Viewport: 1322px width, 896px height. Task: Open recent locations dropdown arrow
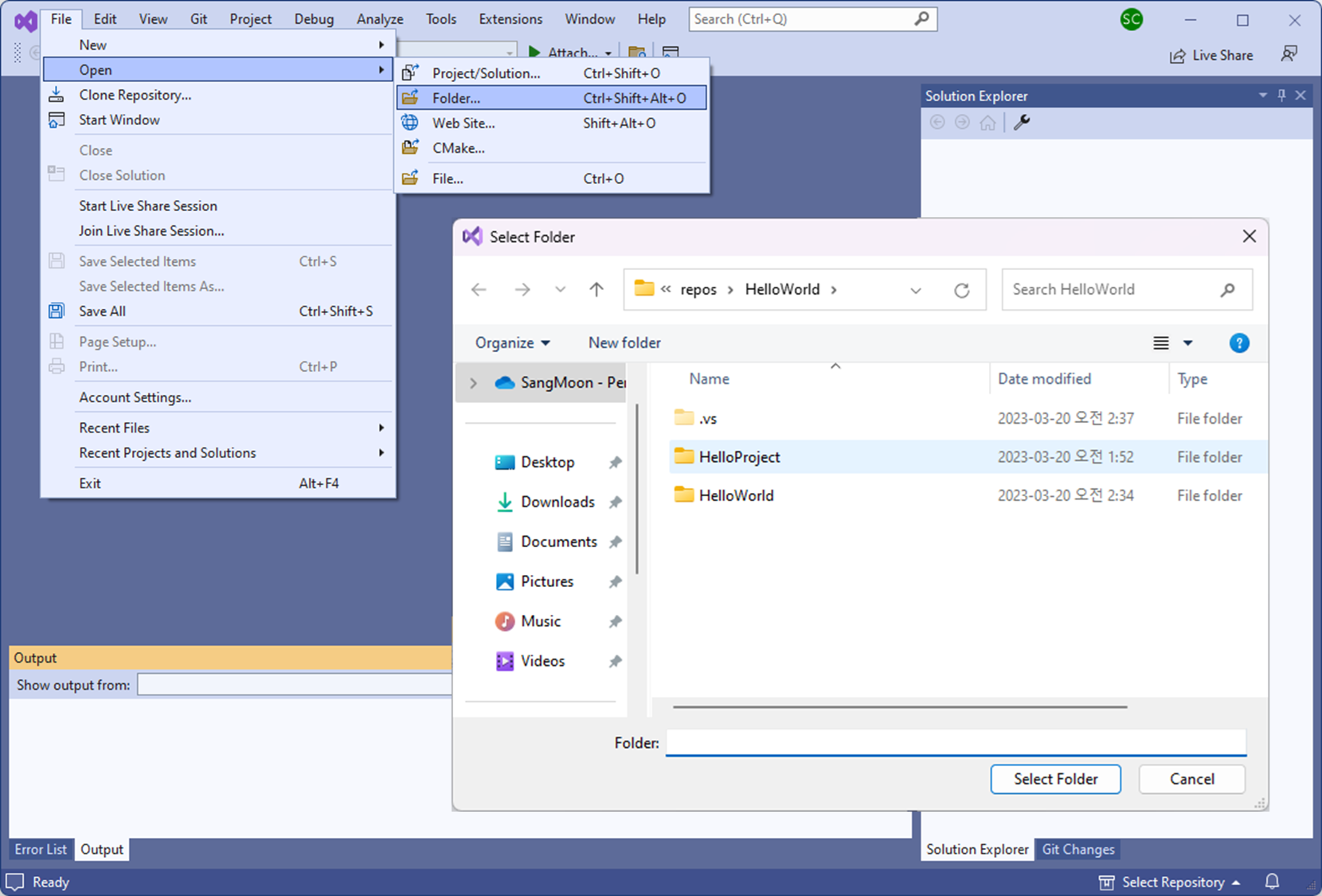[x=561, y=289]
